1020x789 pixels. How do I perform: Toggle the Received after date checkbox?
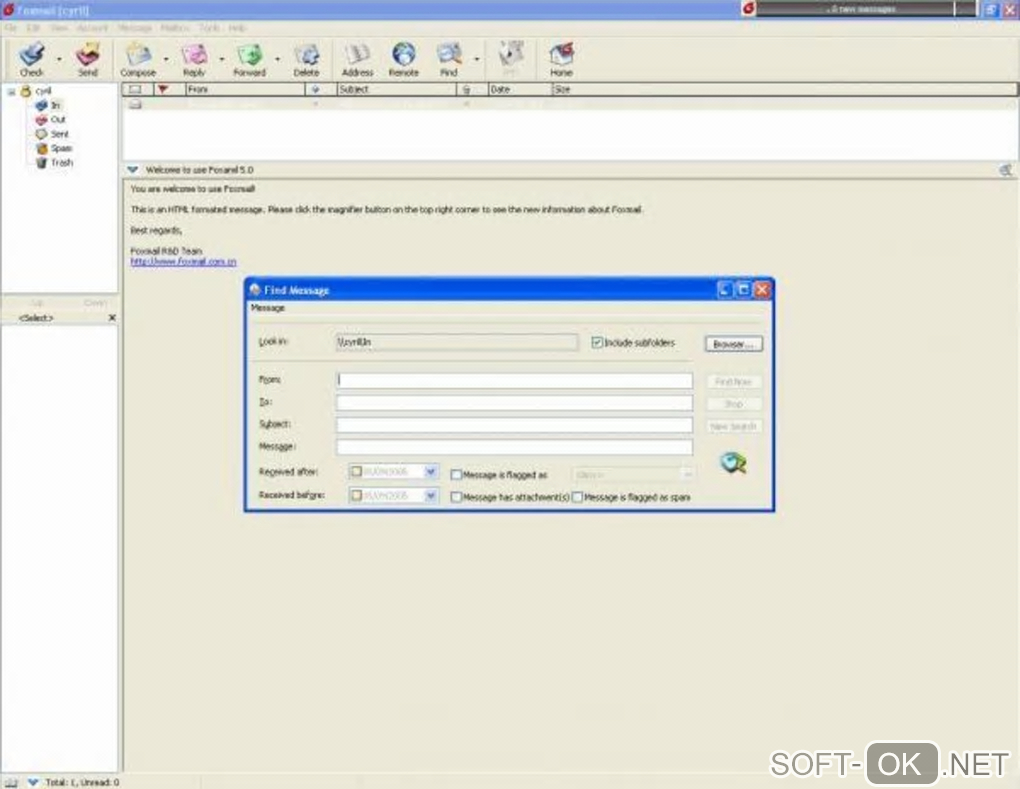pyautogui.click(x=356, y=472)
